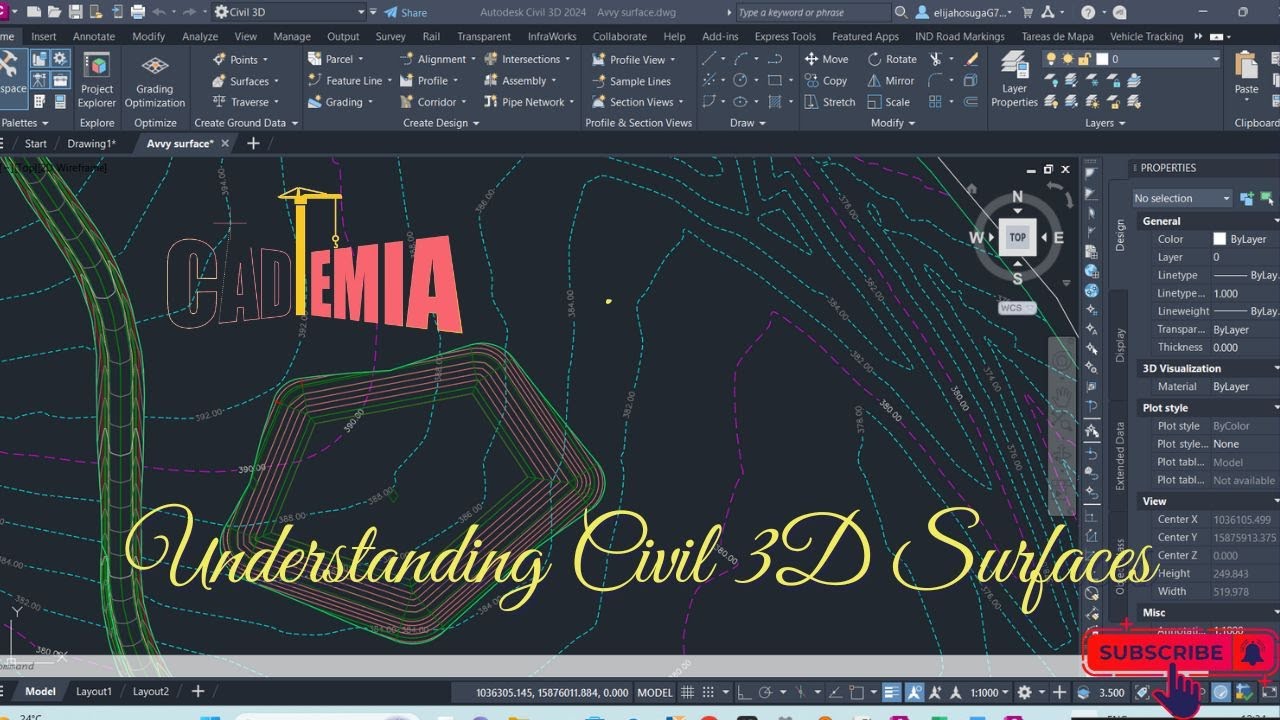Open the elijahosugaG7 account menu
Viewport: 1280px width, 720px height.
coord(962,12)
